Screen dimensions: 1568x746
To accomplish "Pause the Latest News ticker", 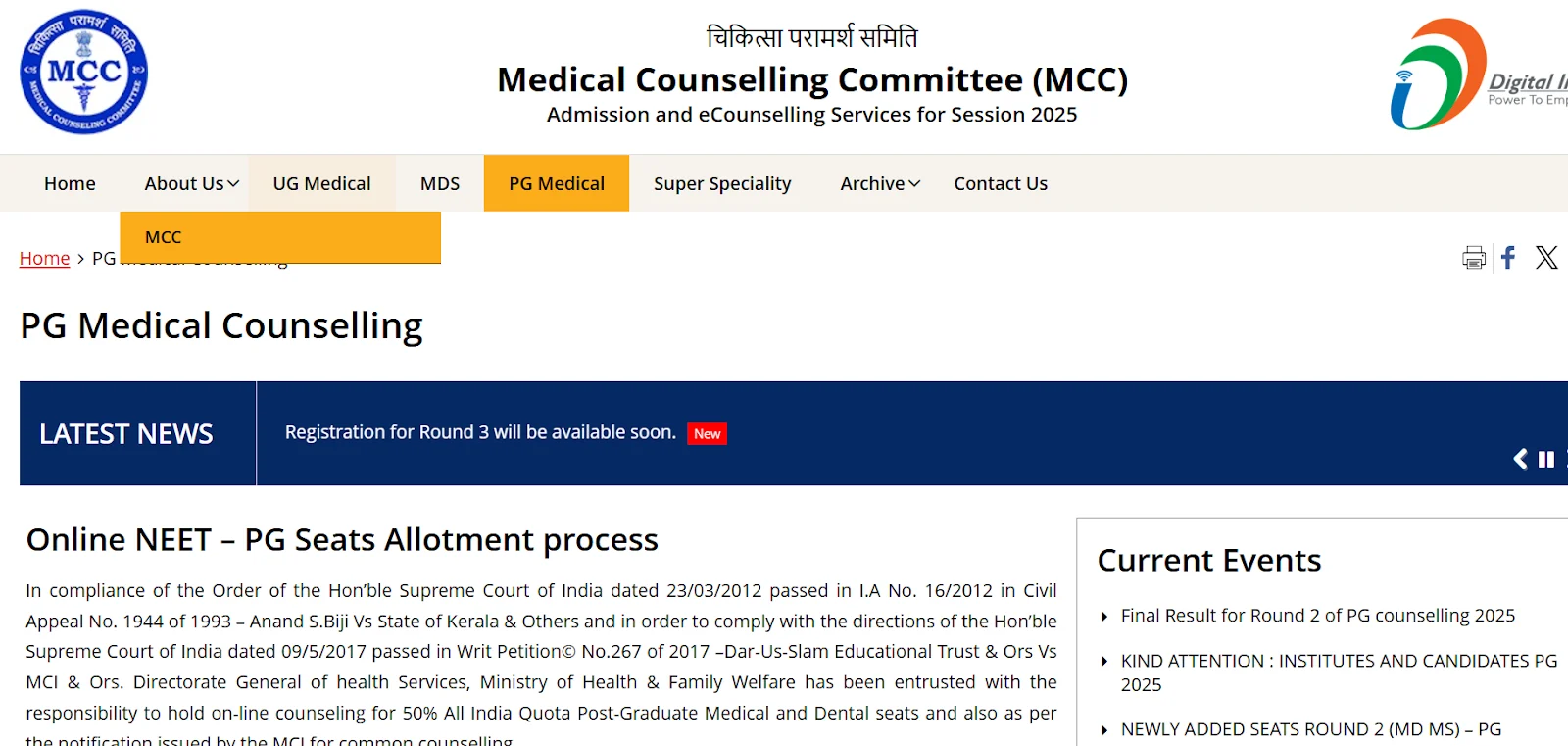I will click(1546, 458).
